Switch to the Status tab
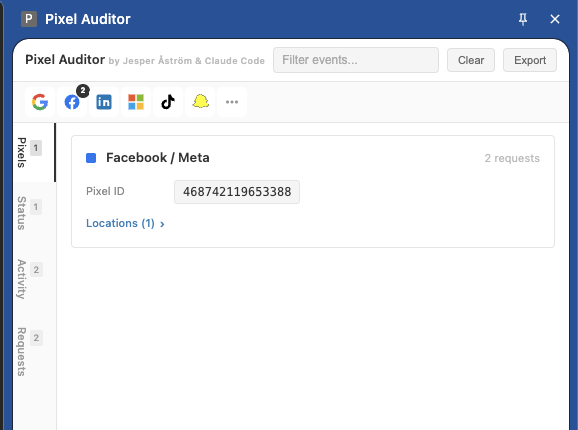This screenshot has width=578, height=430. point(34,213)
